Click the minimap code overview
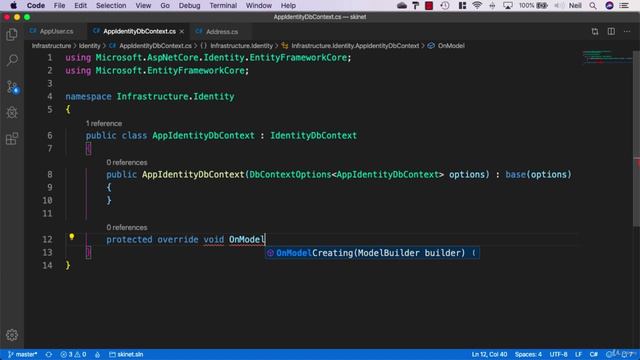Image resolution: width=640 pixels, height=360 pixels. (607, 57)
